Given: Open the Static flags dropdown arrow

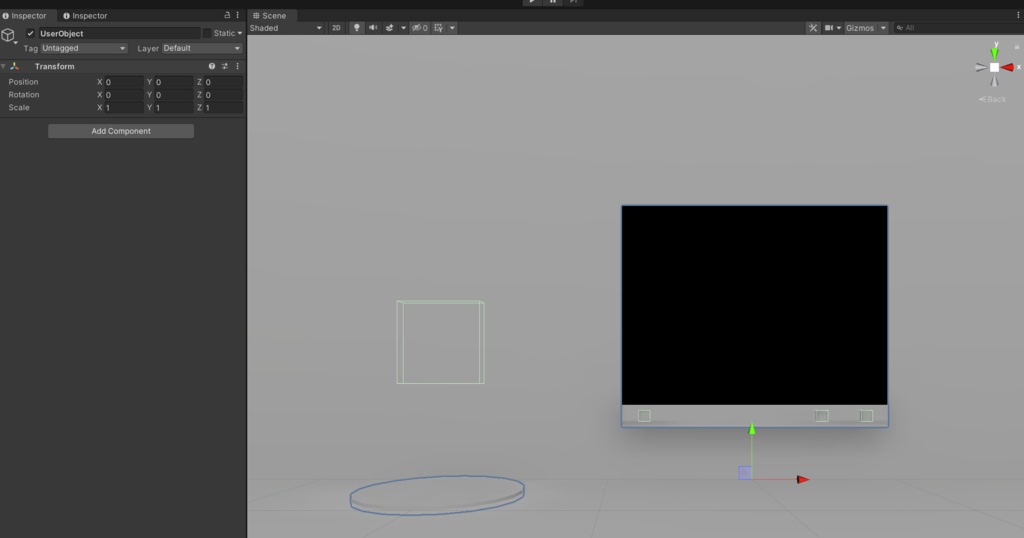Looking at the screenshot, I should (240, 33).
